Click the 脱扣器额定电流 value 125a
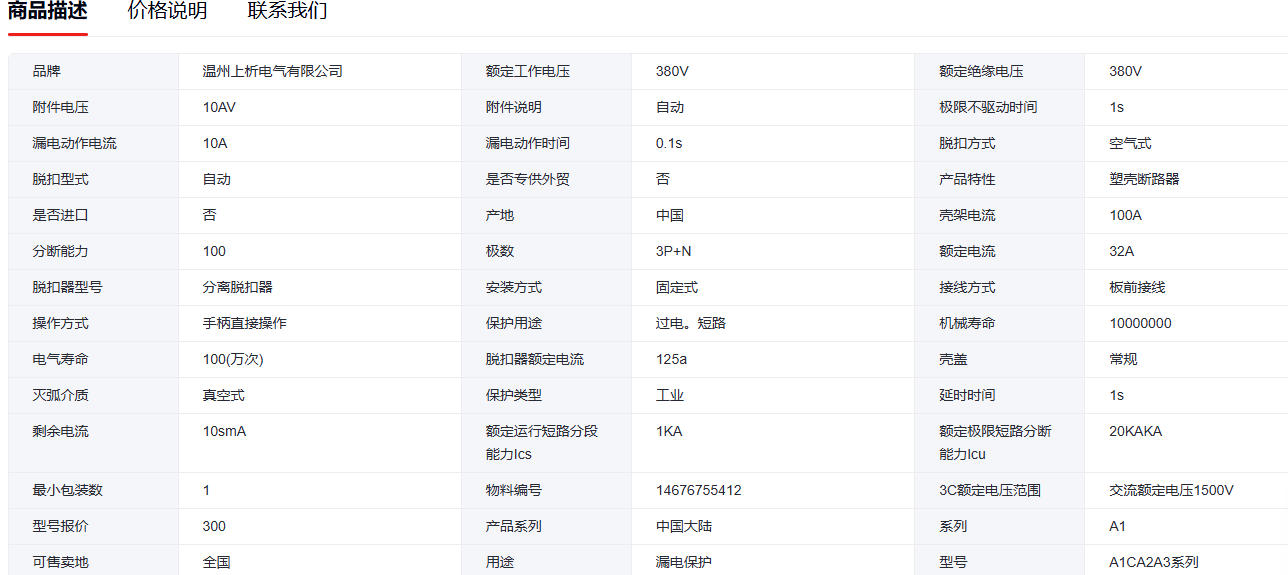The image size is (1288, 575). 671,359
